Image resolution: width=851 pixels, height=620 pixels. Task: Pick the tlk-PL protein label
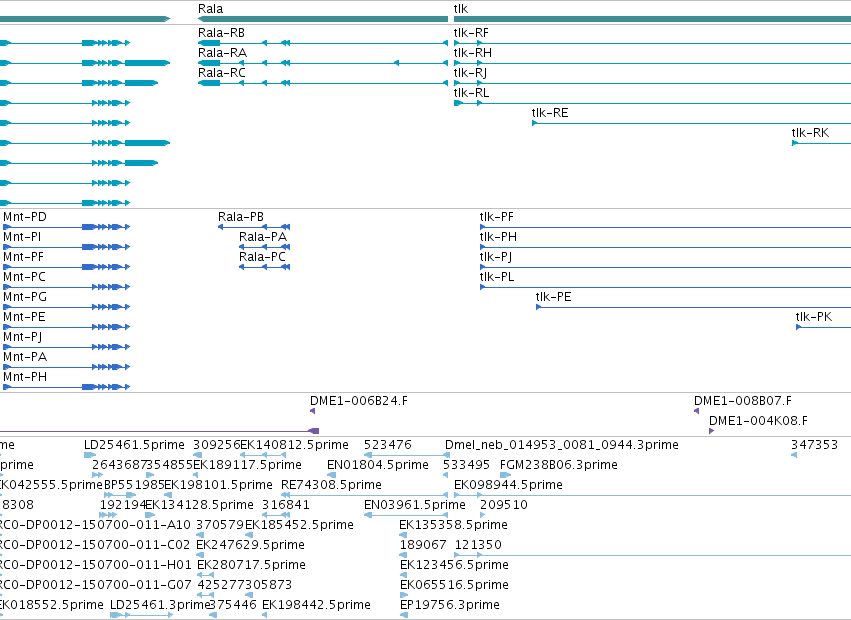click(497, 277)
